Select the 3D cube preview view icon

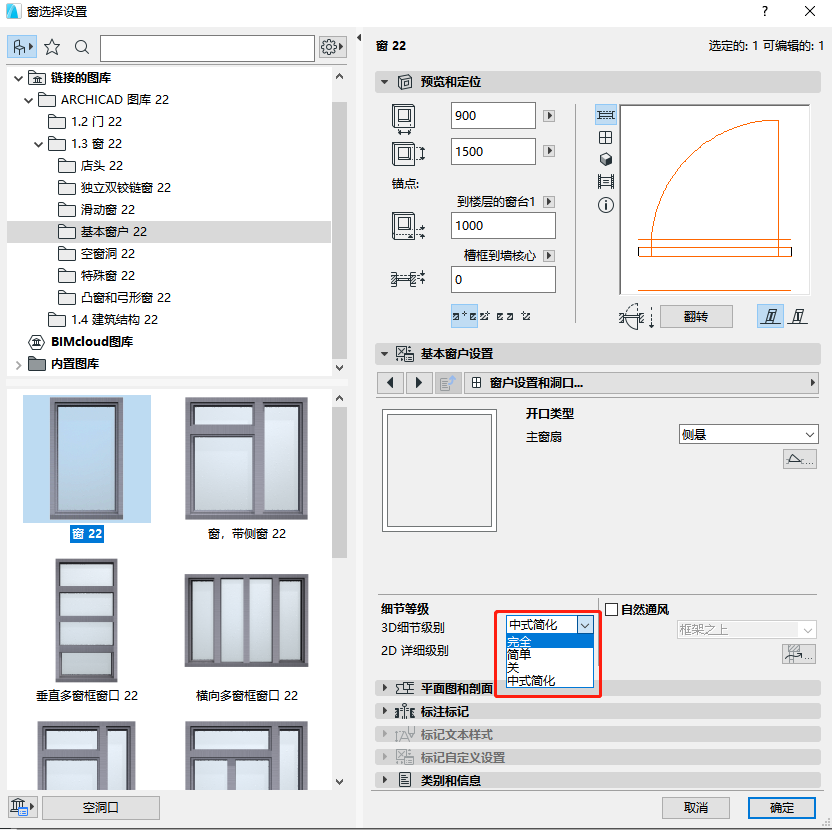pos(605,159)
